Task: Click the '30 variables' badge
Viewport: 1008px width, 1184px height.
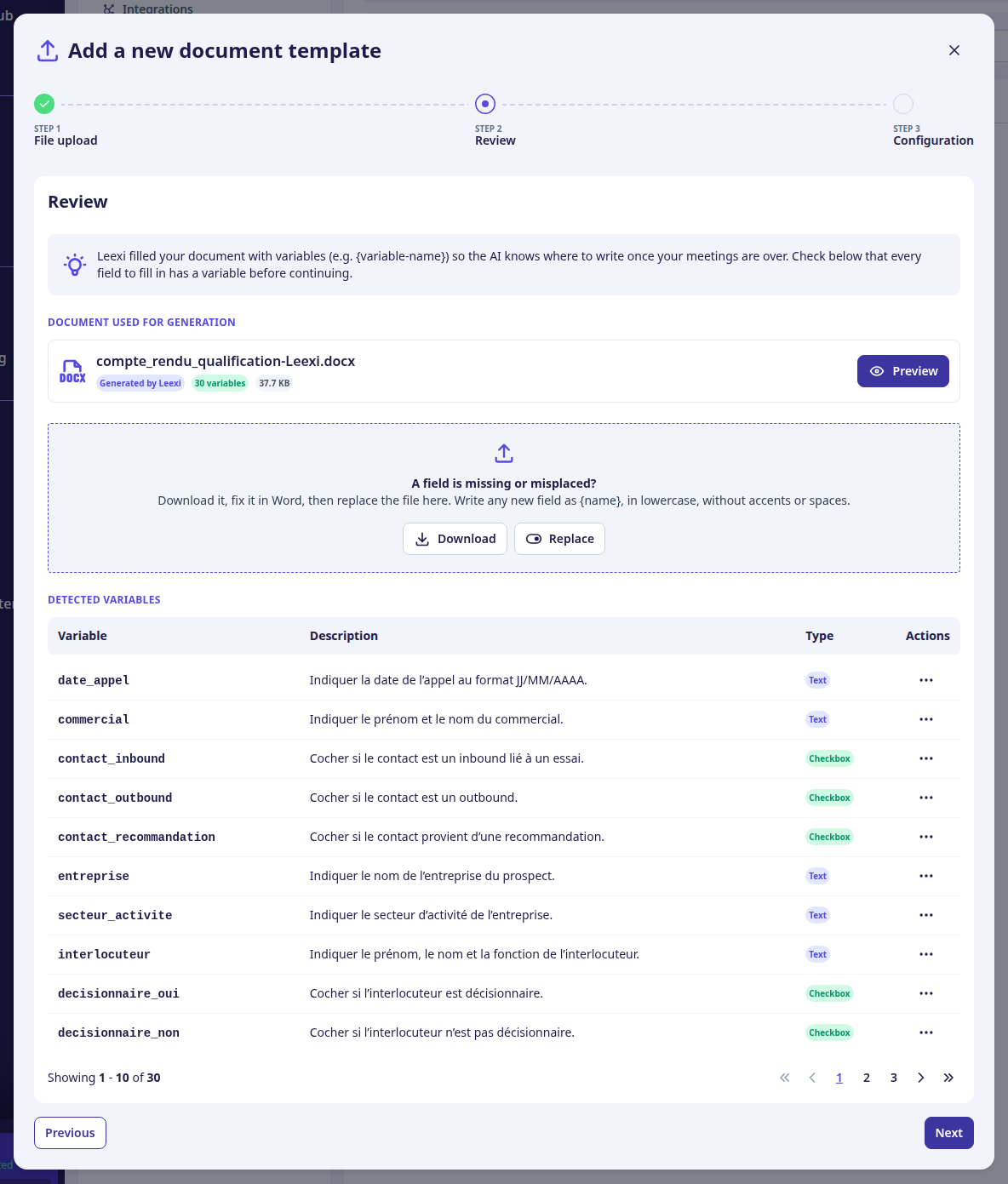Action: pos(220,383)
